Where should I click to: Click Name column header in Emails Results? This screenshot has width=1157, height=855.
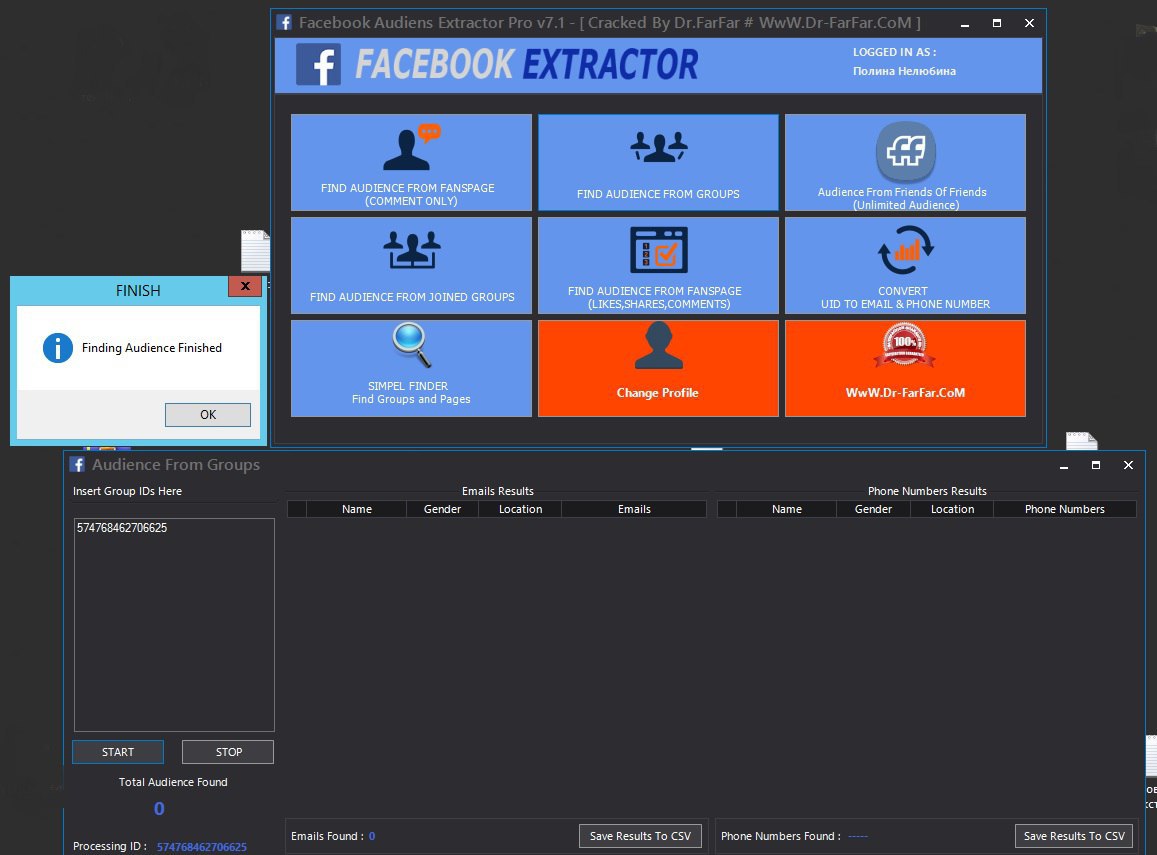point(356,509)
